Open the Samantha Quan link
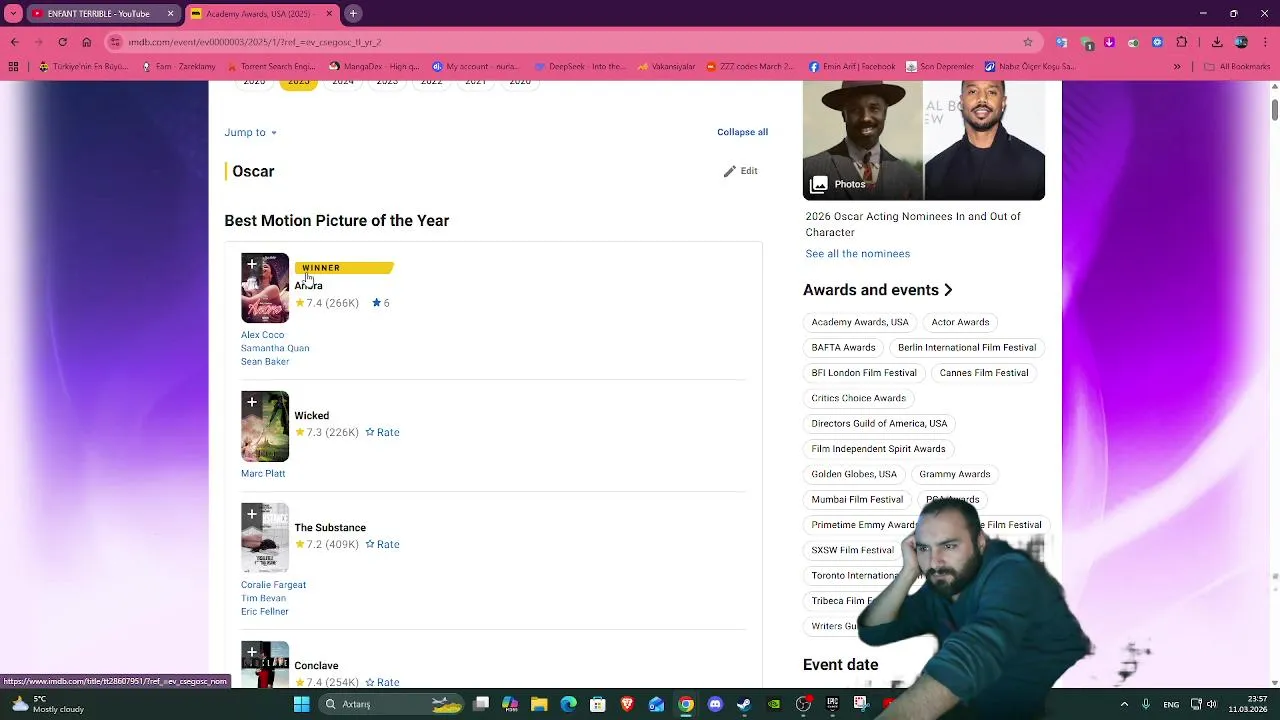Viewport: 1280px width, 720px height. pyautogui.click(x=275, y=348)
